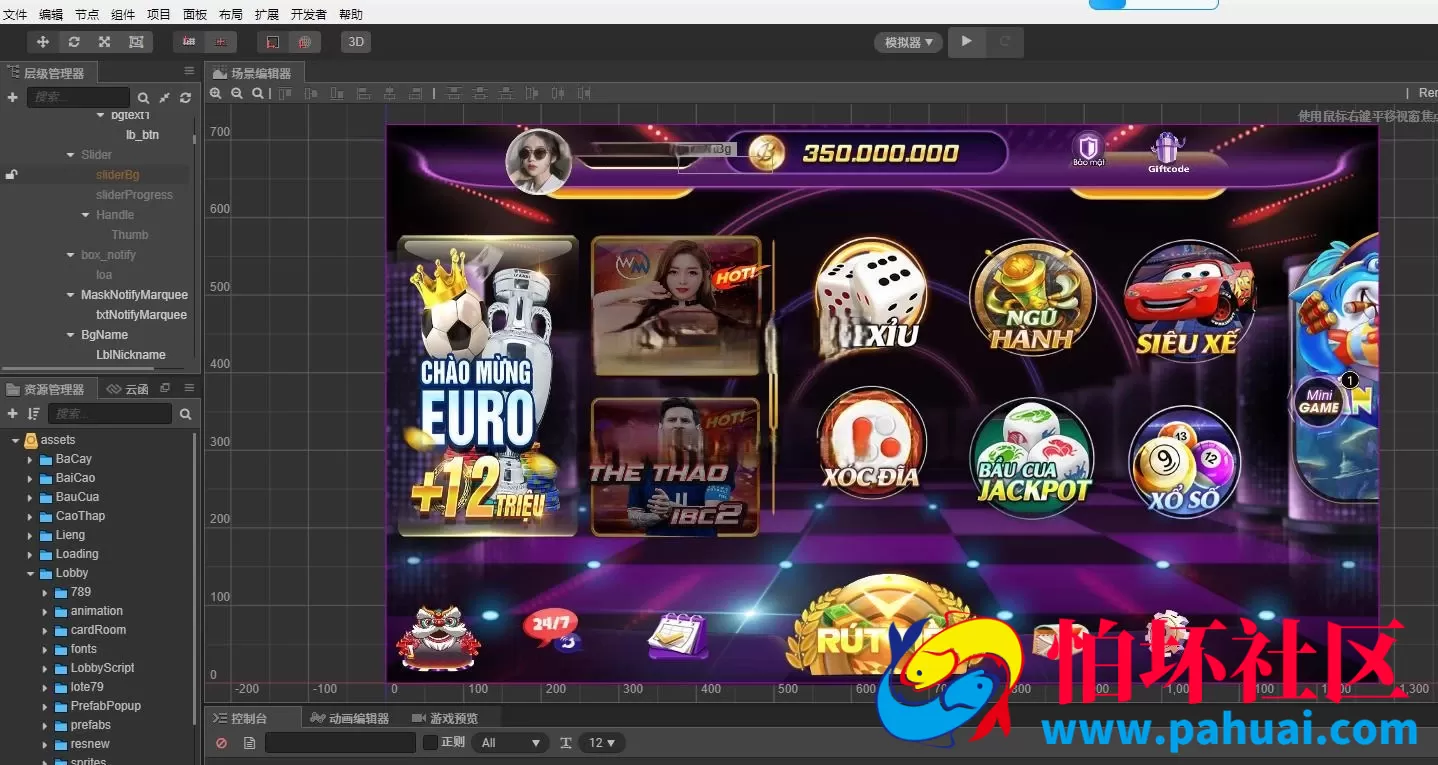Click the play preview button
The image size is (1438, 765).
[966, 42]
